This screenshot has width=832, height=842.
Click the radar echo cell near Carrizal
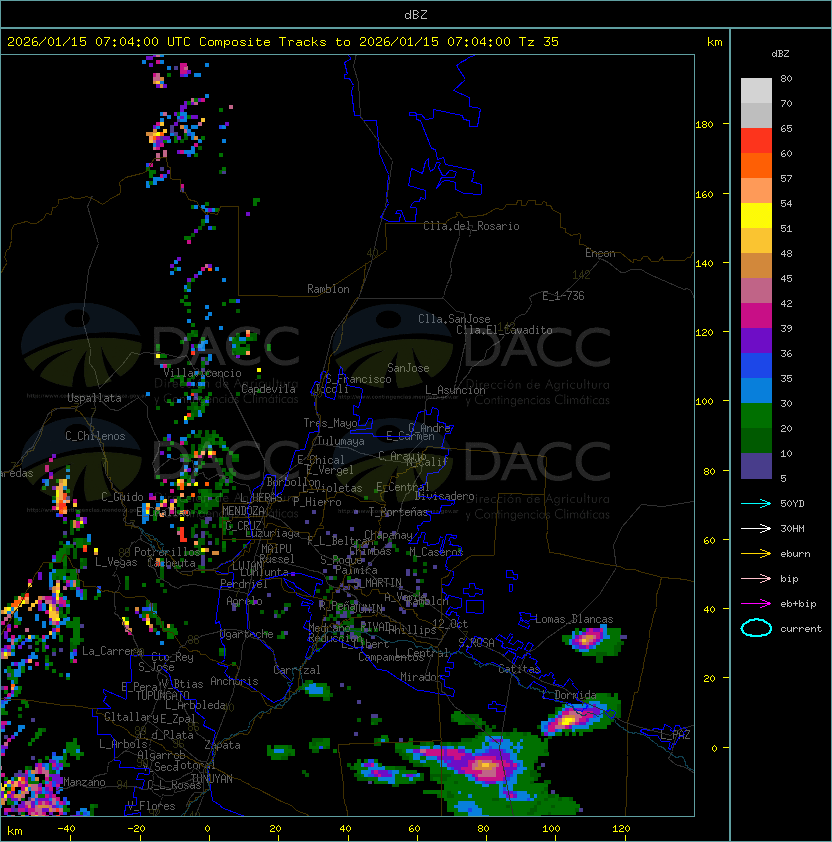tap(316, 690)
